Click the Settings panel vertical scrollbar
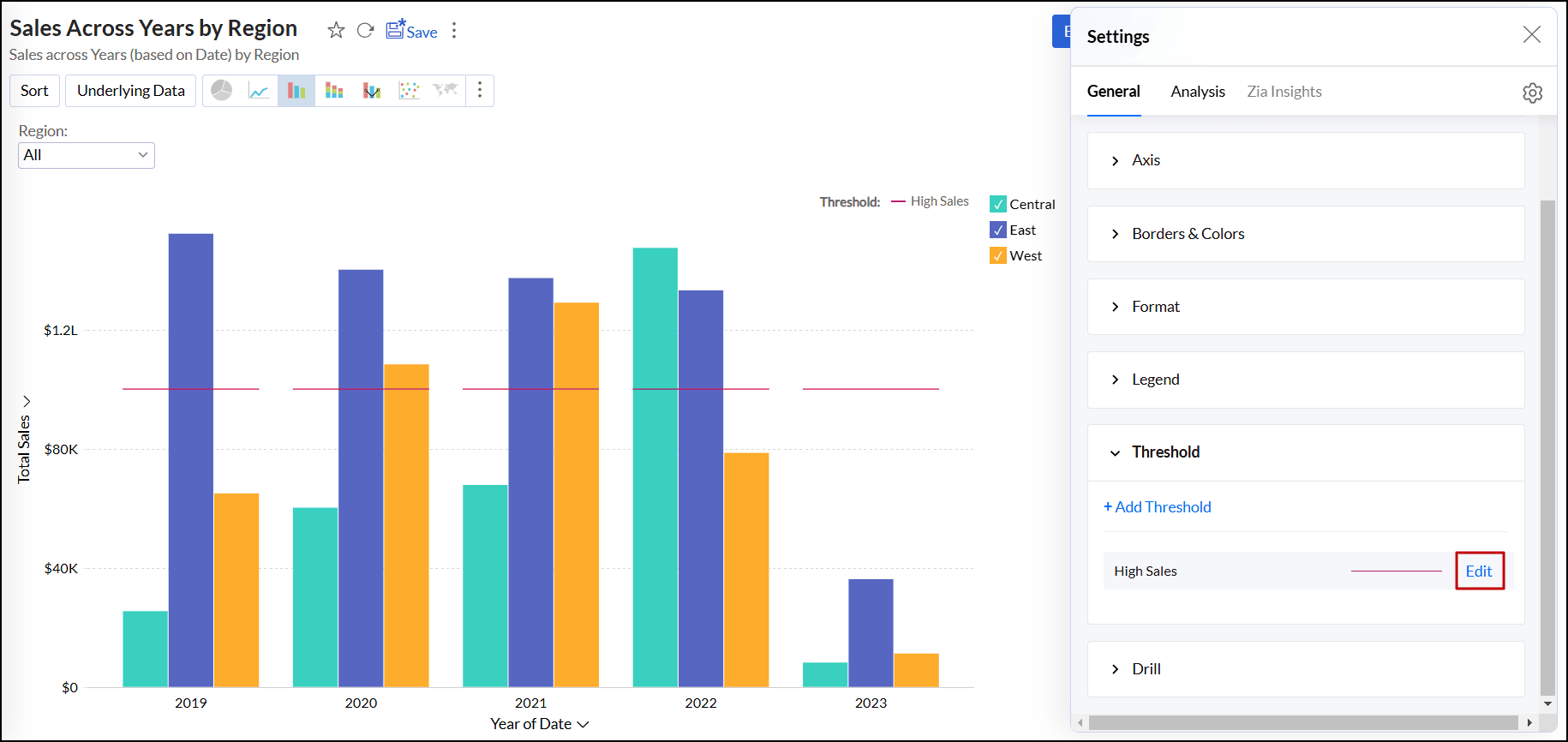This screenshot has width=1568, height=742. point(1547,446)
